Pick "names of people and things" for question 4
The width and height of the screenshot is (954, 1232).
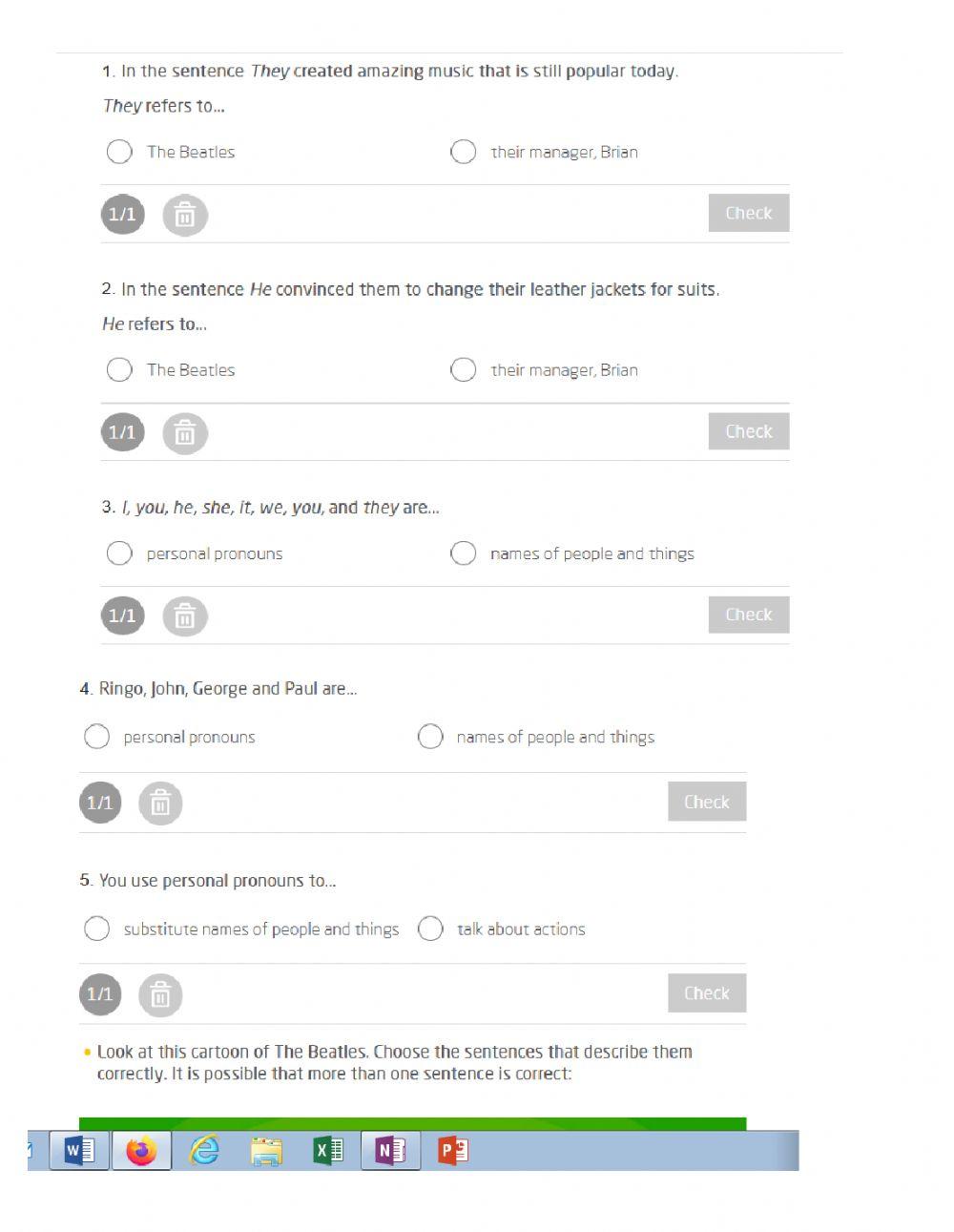[x=430, y=737]
